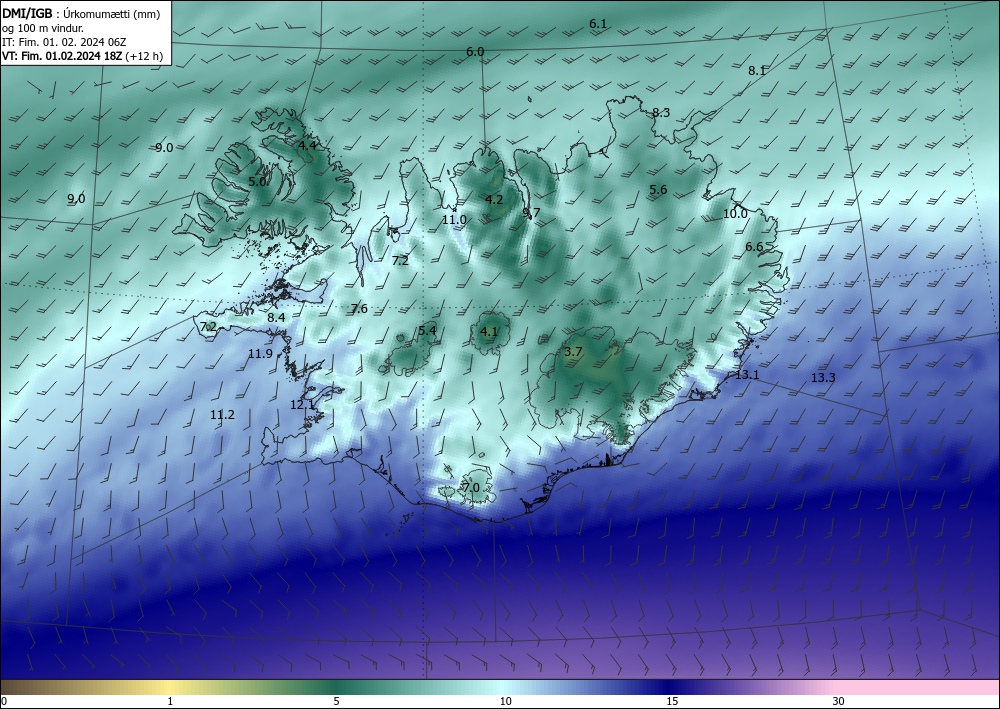
Task: Click the 7.6 value label
Action: coord(359,309)
